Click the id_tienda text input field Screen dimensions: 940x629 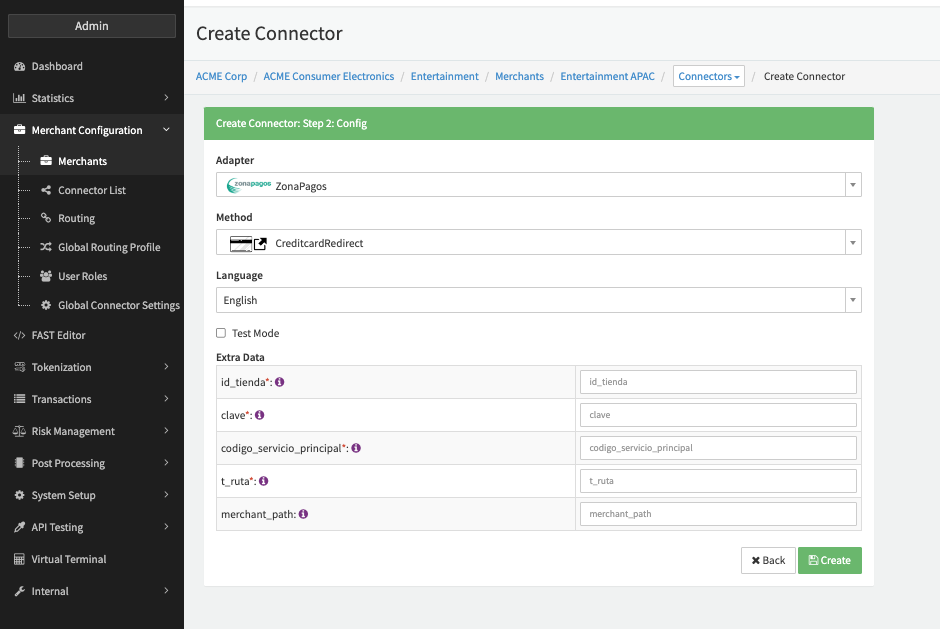(x=718, y=382)
